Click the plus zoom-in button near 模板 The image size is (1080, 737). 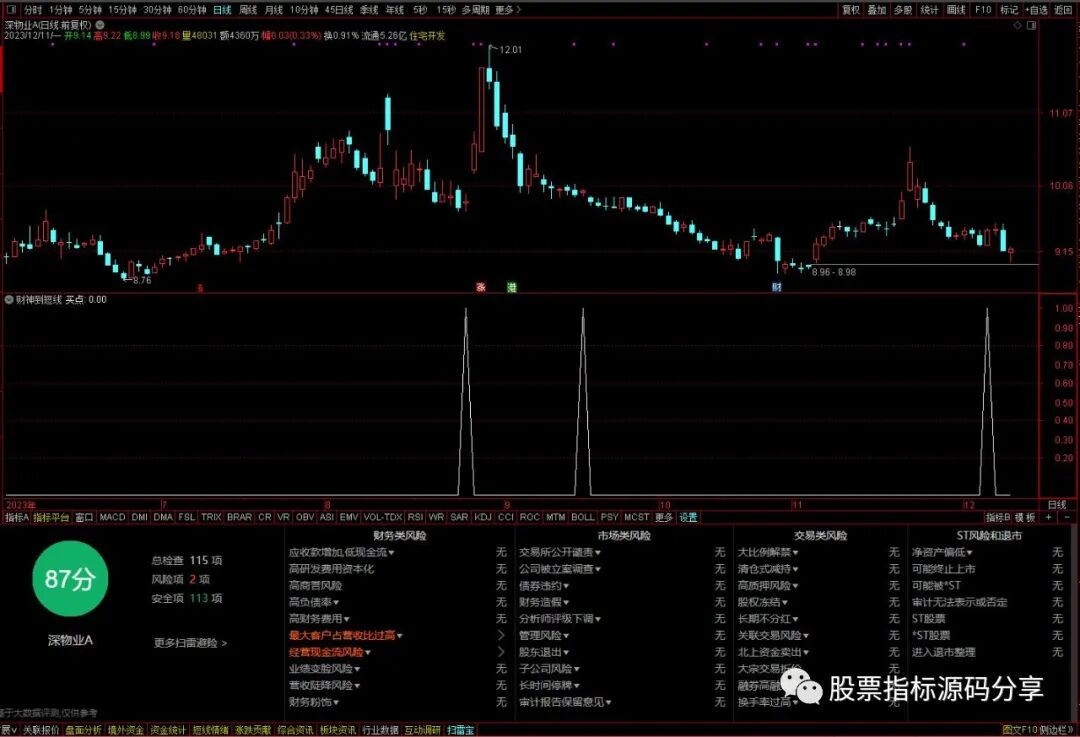1049,517
